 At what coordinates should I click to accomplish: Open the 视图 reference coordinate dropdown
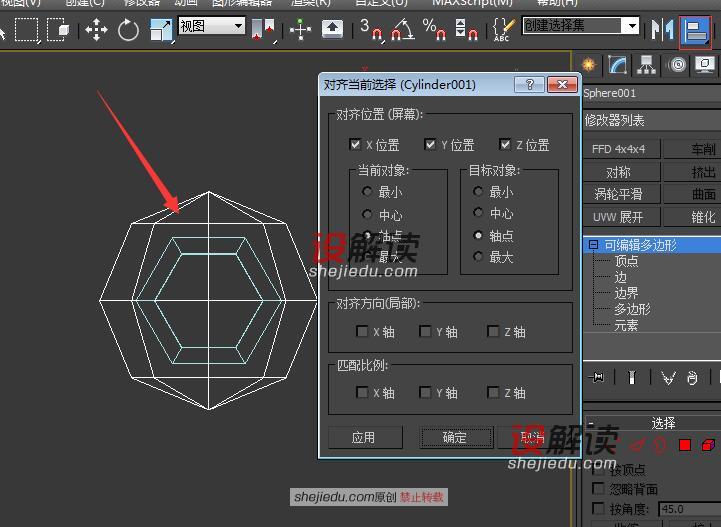[x=211, y=26]
